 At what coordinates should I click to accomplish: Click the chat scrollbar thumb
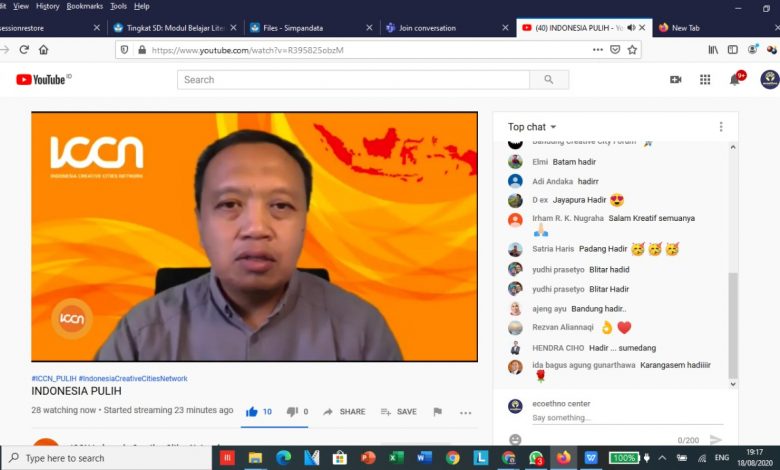pyautogui.click(x=733, y=326)
